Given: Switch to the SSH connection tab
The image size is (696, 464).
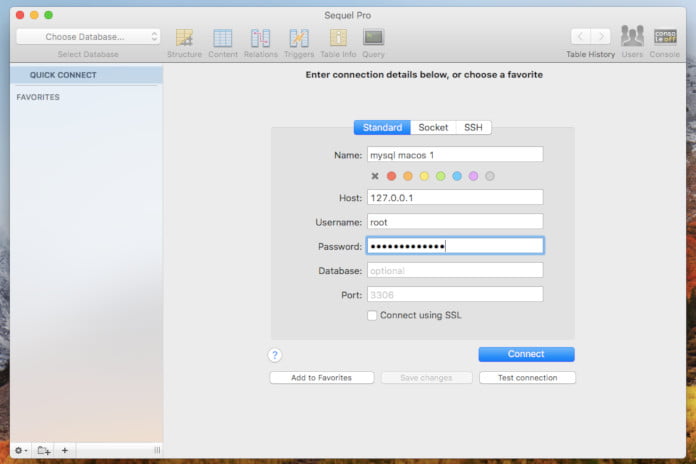Looking at the screenshot, I should pyautogui.click(x=473, y=127).
